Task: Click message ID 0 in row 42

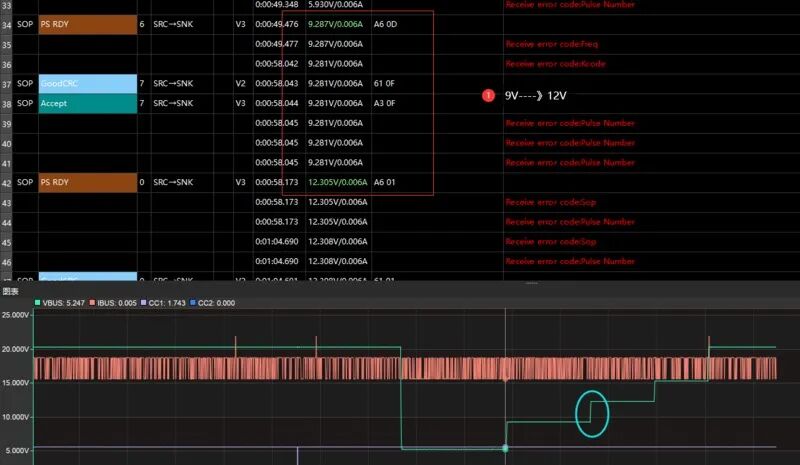Action: click(142, 182)
